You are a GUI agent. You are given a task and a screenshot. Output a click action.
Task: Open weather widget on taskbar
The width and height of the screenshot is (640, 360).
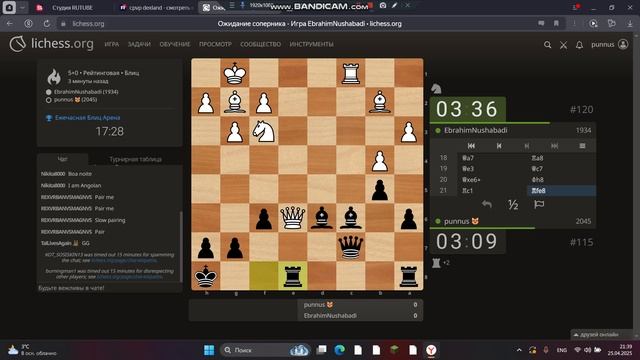coord(32,350)
